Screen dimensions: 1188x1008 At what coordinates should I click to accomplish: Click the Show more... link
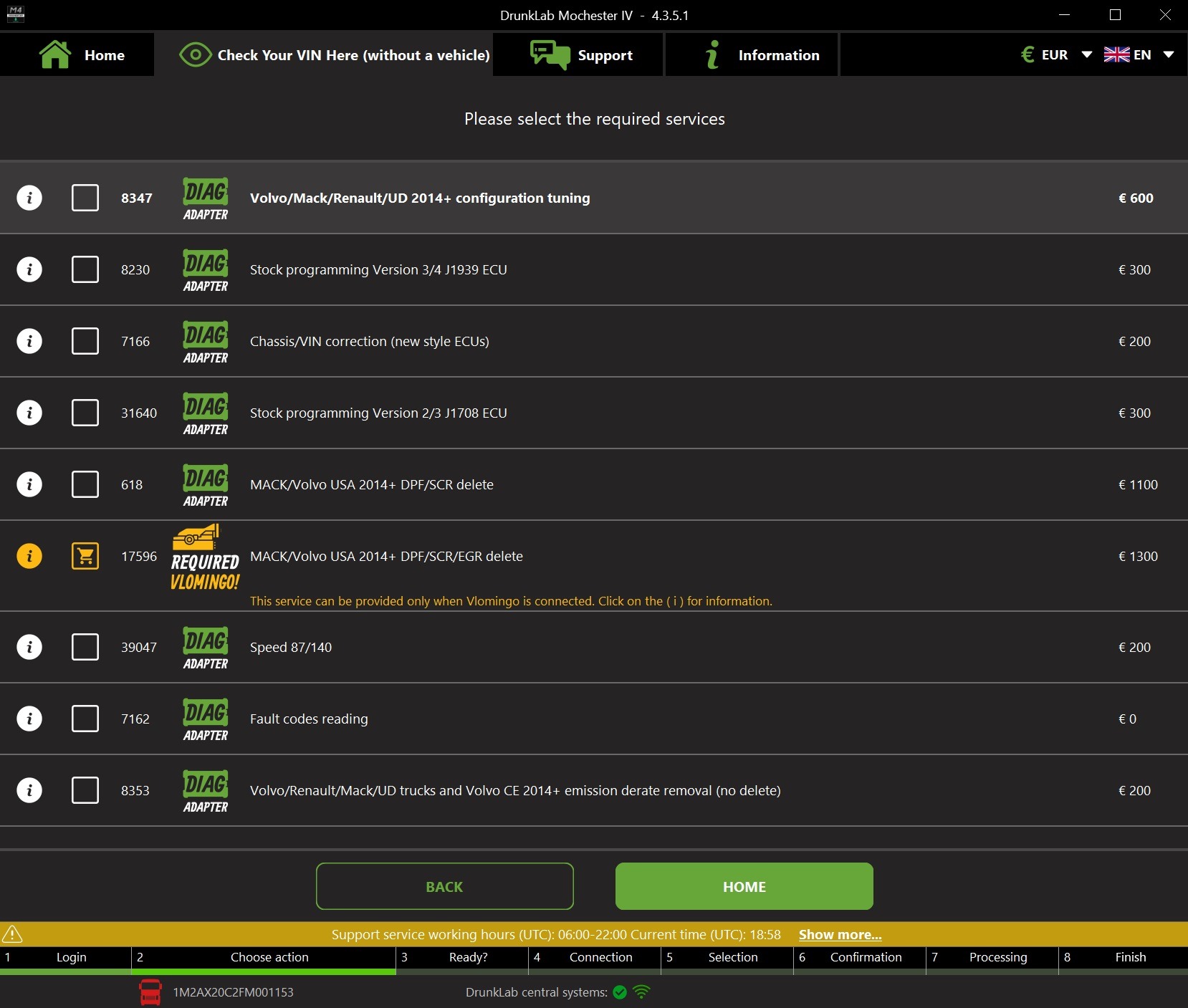click(x=840, y=934)
